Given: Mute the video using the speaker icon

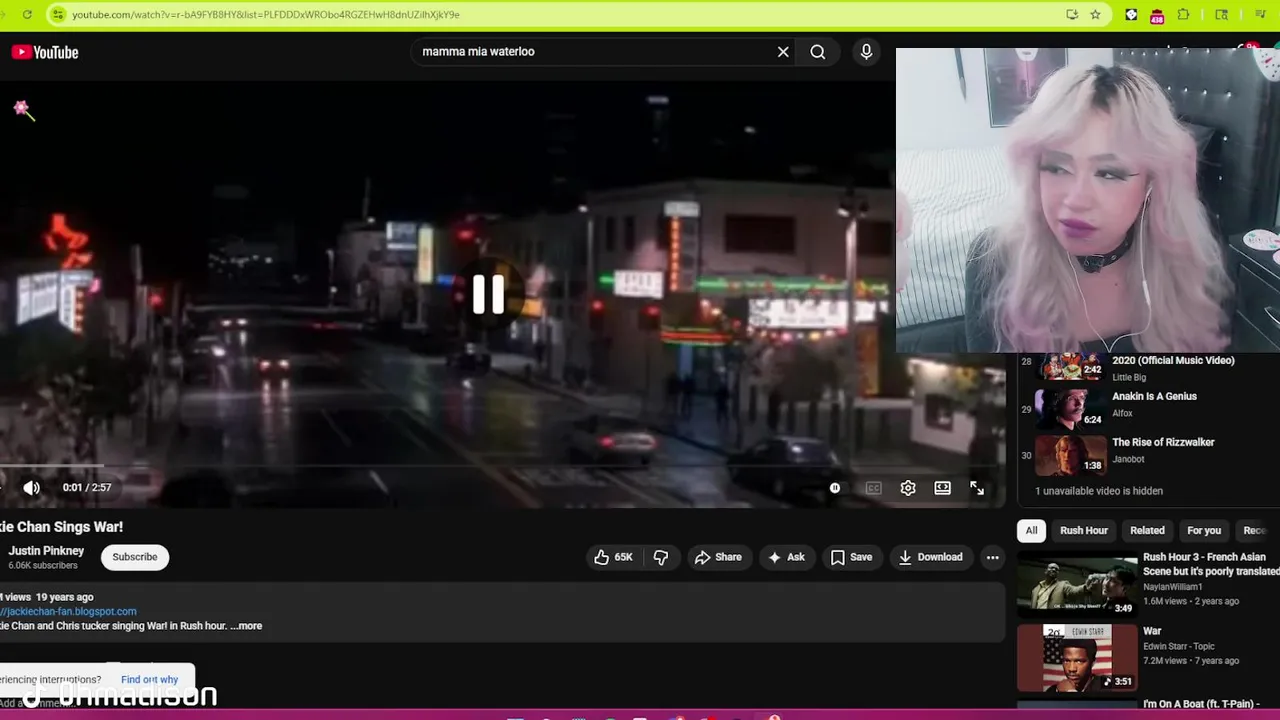Looking at the screenshot, I should 32,488.
